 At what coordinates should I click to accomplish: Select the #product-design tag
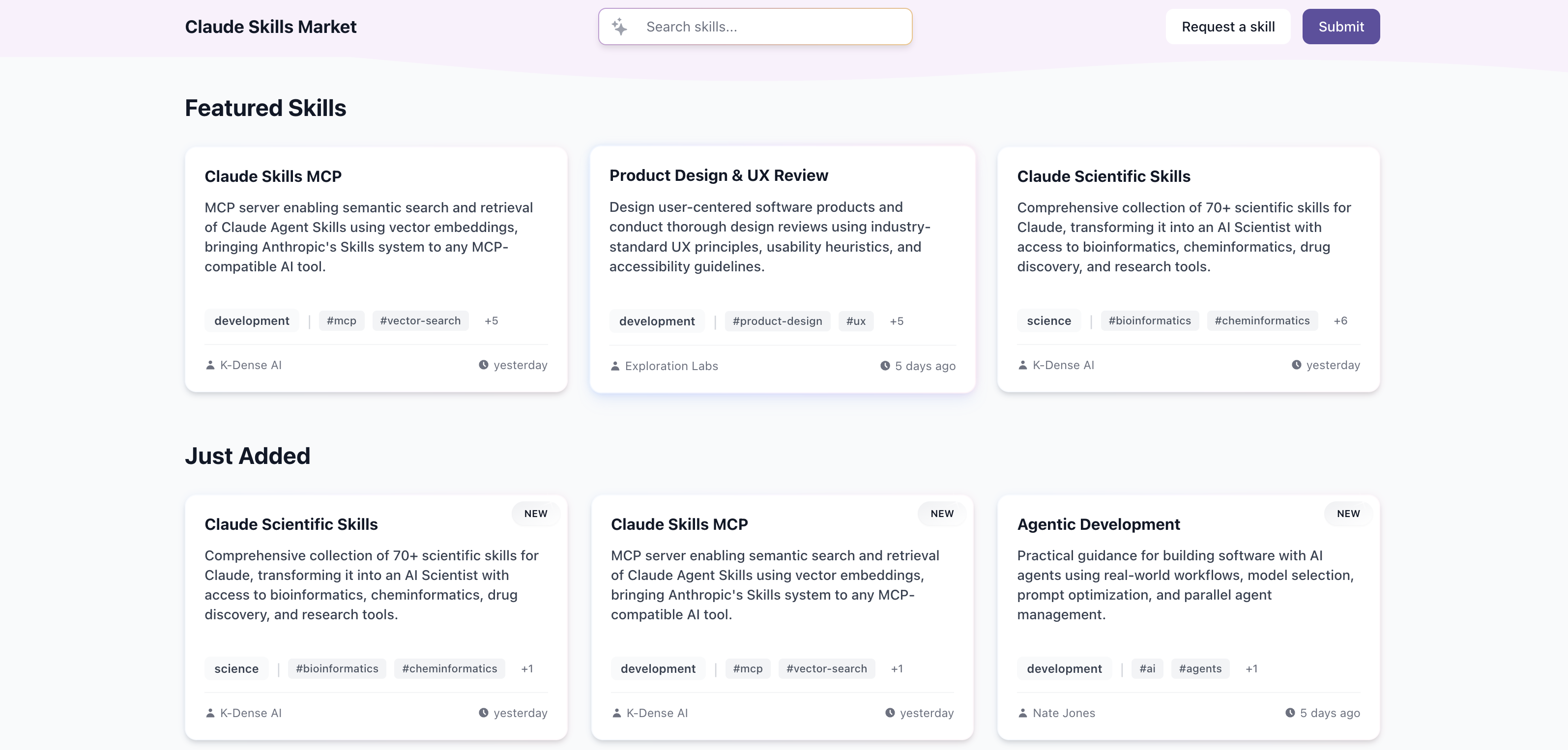[x=777, y=321]
